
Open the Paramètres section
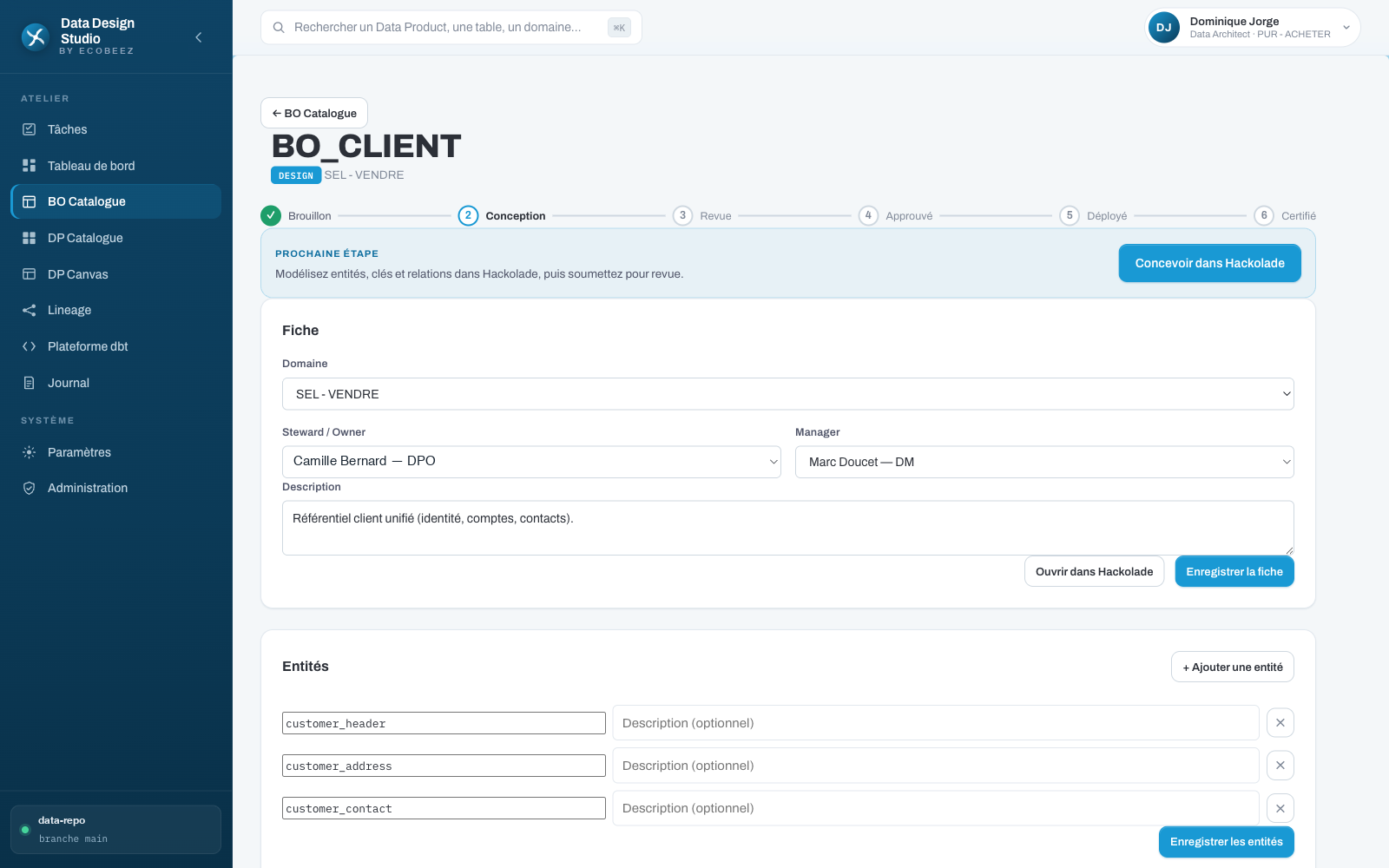point(115,452)
